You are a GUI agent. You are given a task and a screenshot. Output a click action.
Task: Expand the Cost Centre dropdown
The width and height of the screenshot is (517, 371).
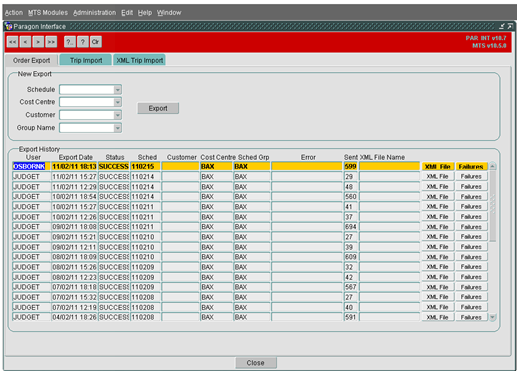117,102
